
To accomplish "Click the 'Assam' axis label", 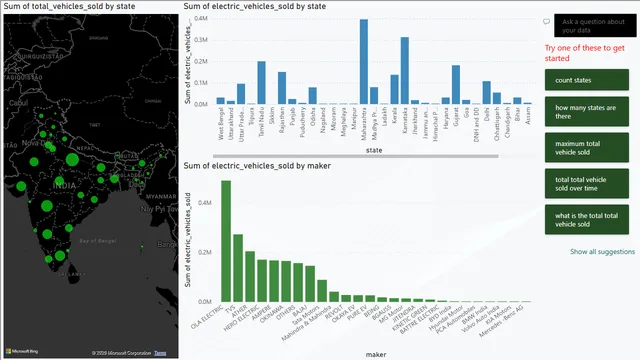I will 528,116.
